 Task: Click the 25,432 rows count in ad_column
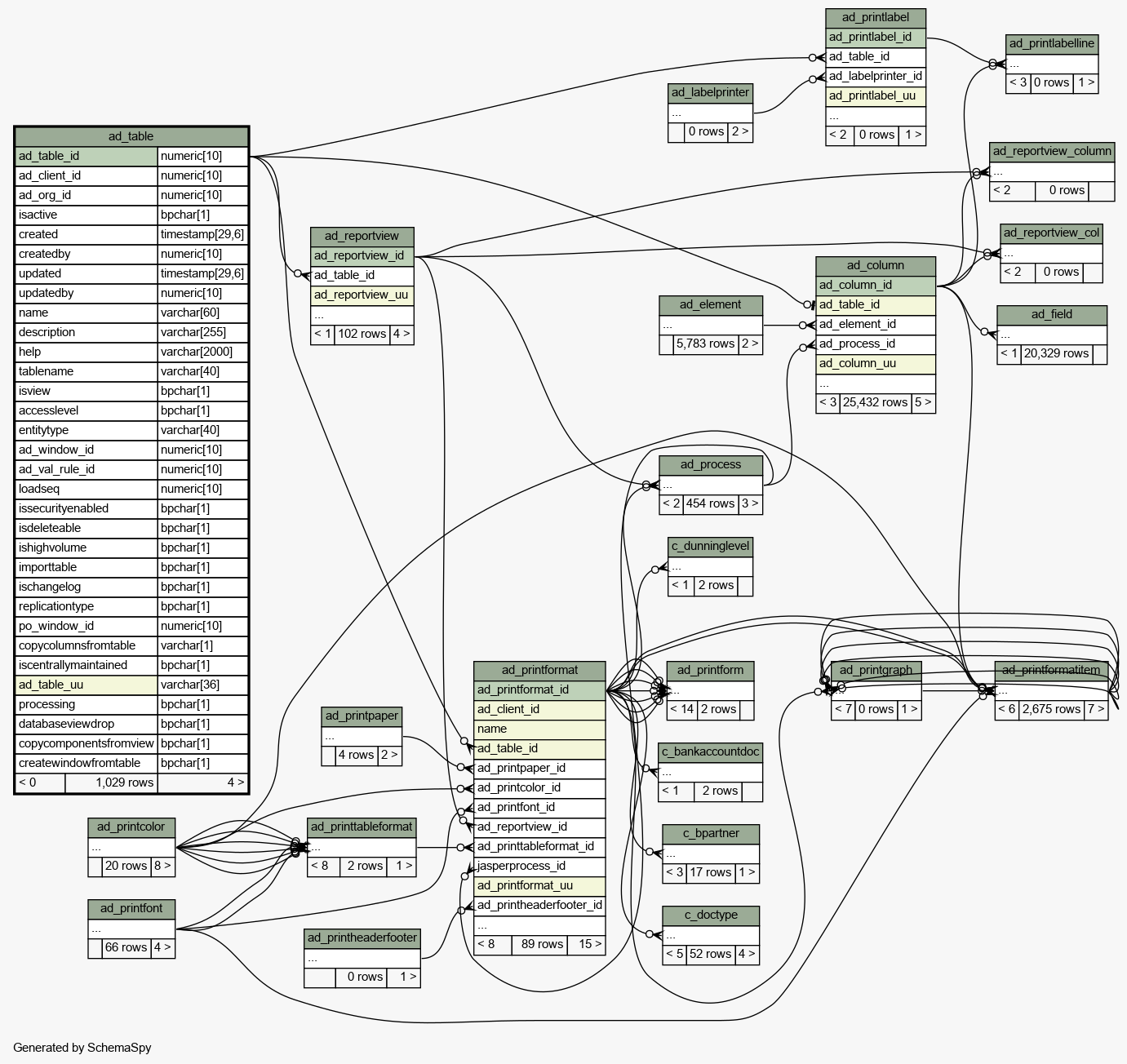(875, 402)
